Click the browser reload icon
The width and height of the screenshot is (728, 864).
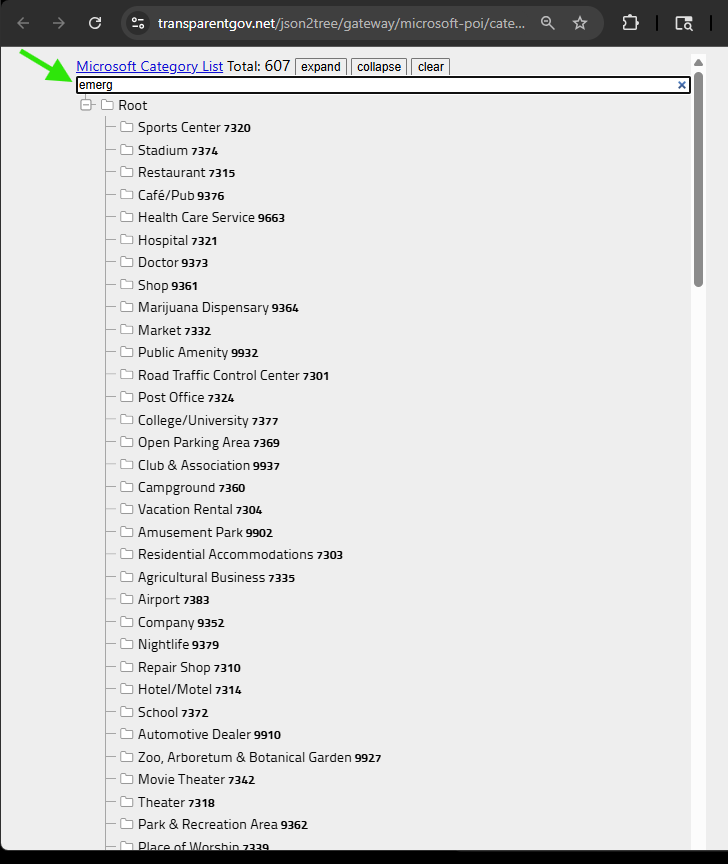click(x=95, y=23)
